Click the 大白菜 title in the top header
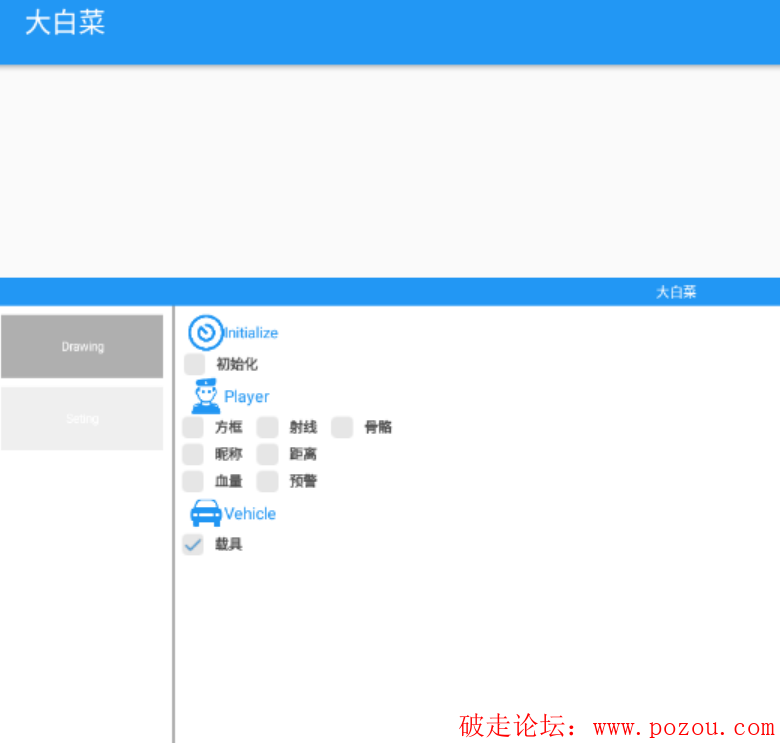This screenshot has height=743, width=780. pyautogui.click(x=65, y=24)
